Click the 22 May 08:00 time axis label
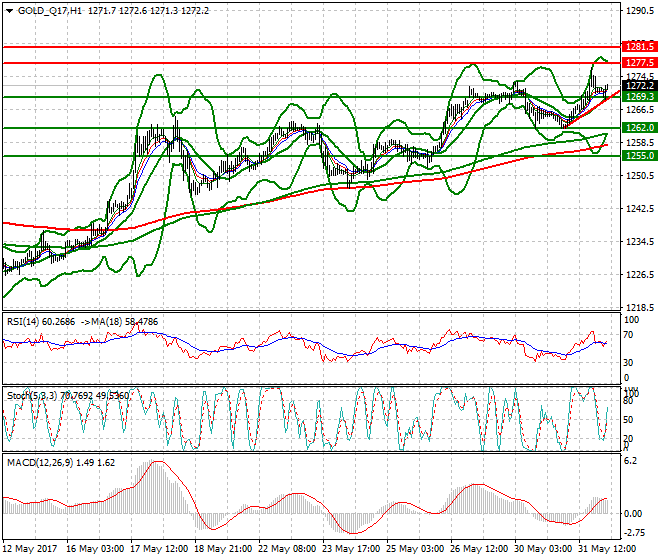Viewport: 660px width, 560px height. pos(287,549)
